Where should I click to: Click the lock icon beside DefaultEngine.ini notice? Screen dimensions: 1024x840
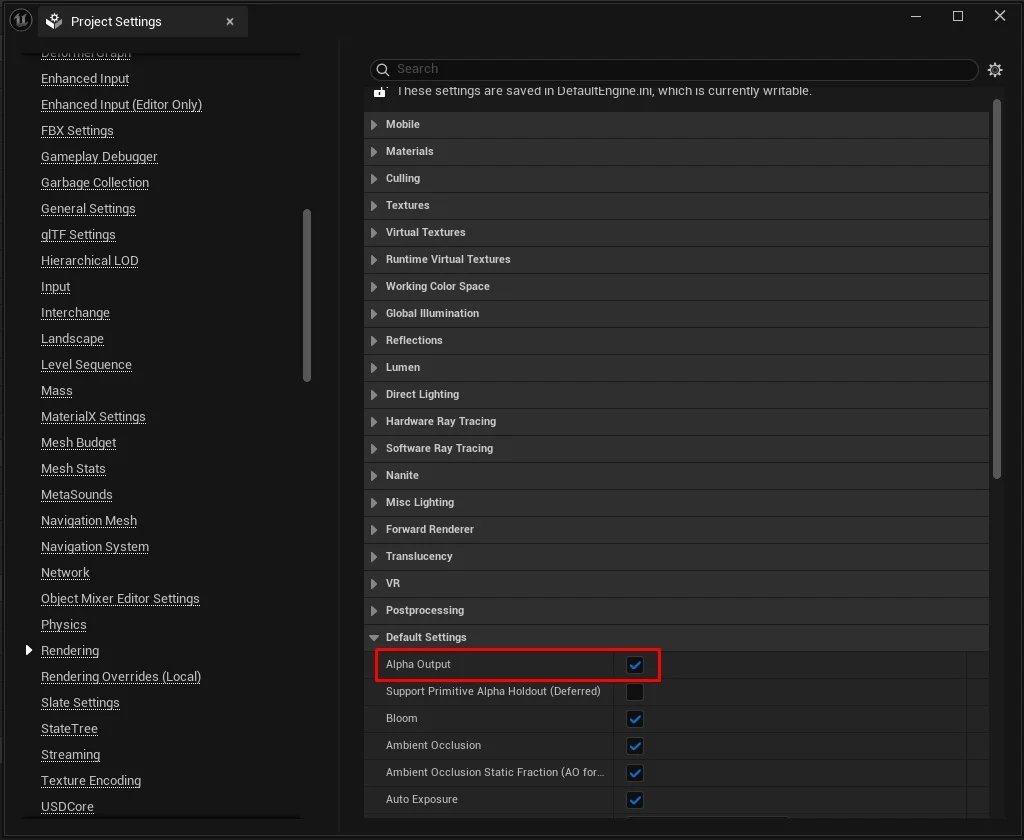pyautogui.click(x=379, y=91)
